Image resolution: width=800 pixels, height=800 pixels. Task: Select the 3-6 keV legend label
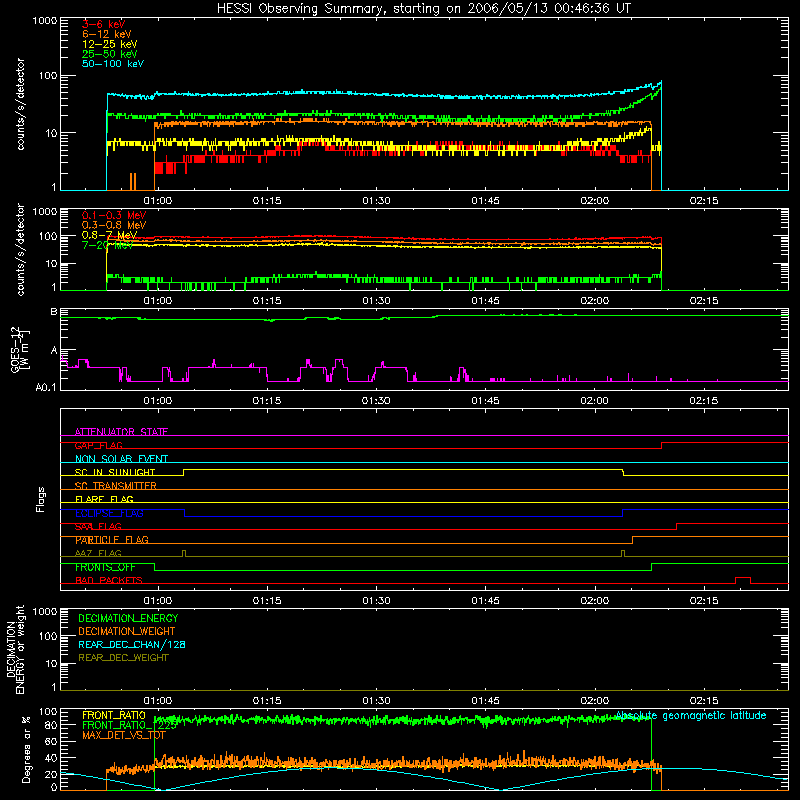pyautogui.click(x=103, y=24)
